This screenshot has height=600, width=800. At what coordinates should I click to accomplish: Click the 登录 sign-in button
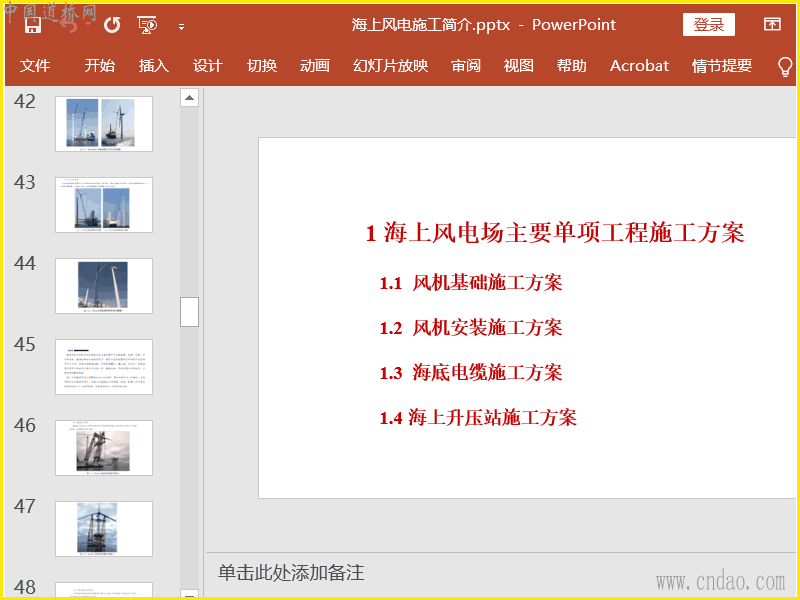[709, 24]
